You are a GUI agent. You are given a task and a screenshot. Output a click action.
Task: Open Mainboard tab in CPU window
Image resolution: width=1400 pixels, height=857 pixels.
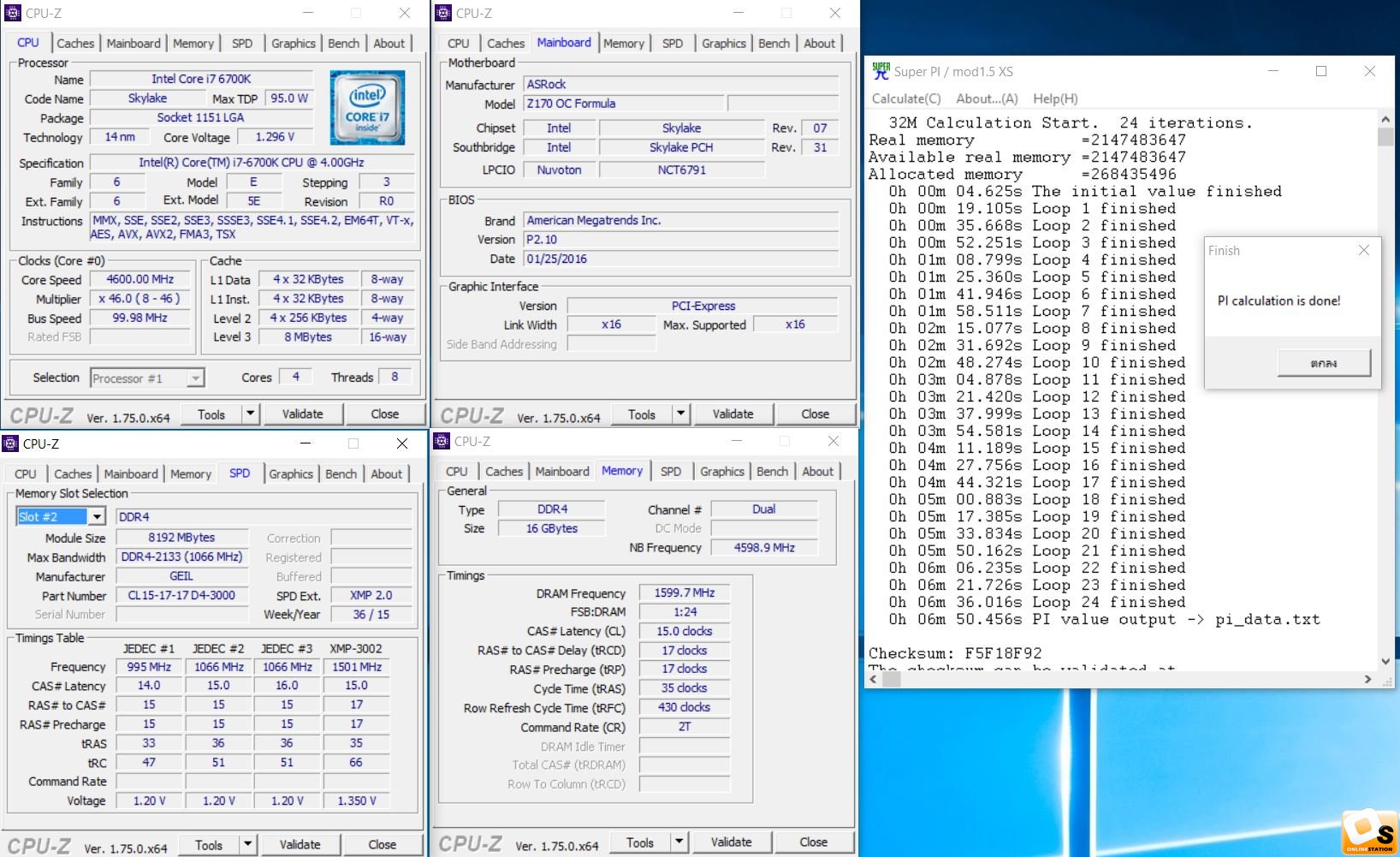(x=133, y=43)
